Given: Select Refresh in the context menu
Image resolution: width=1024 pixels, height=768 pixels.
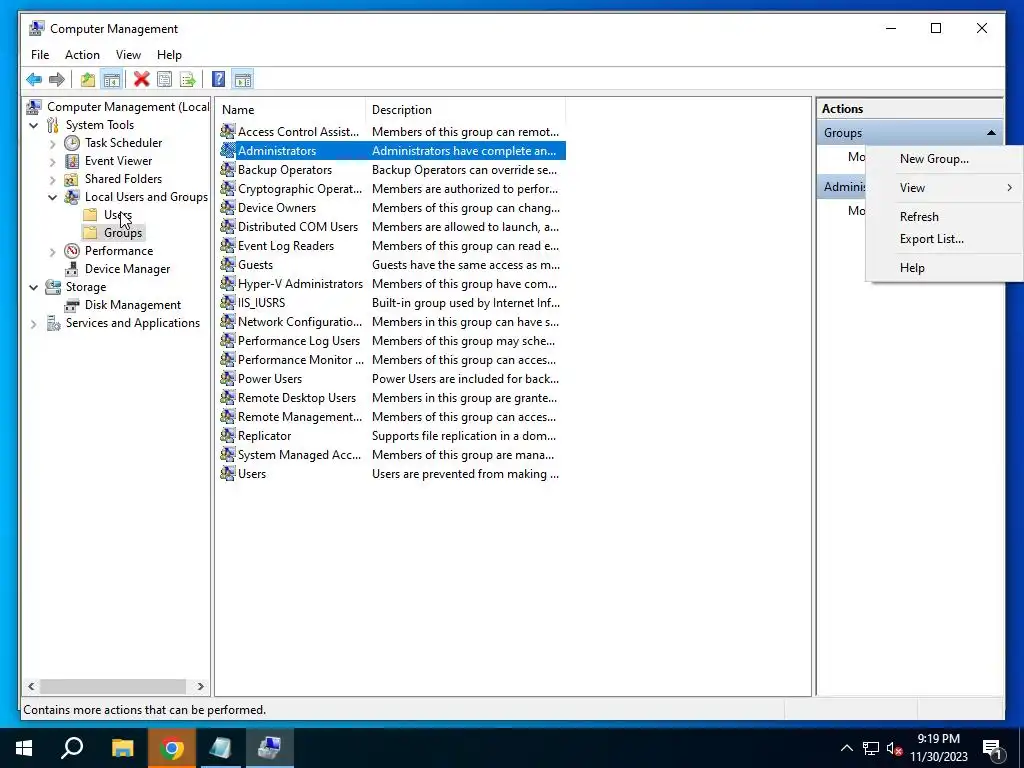Looking at the screenshot, I should point(945,217).
